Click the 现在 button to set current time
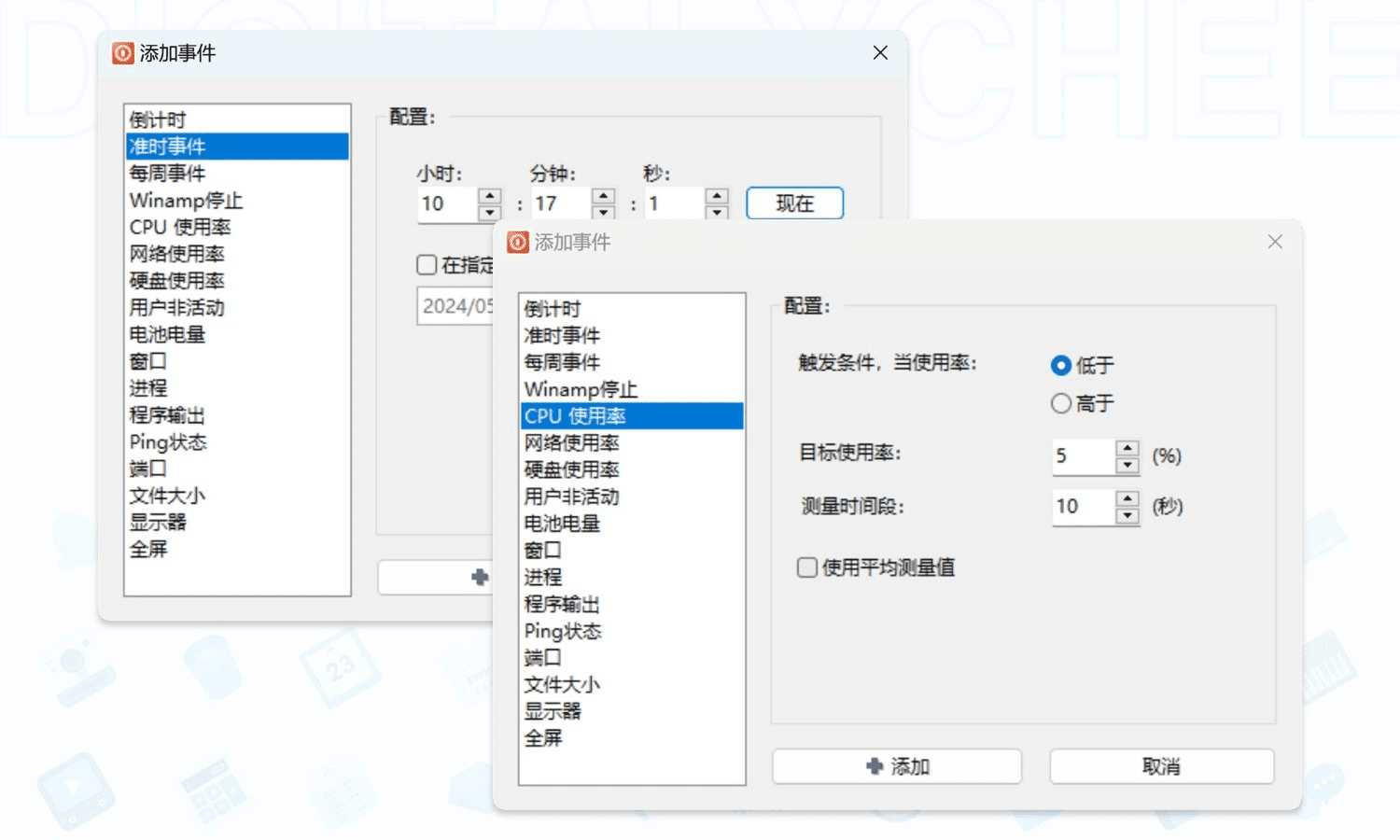1400x840 pixels. 794,203
